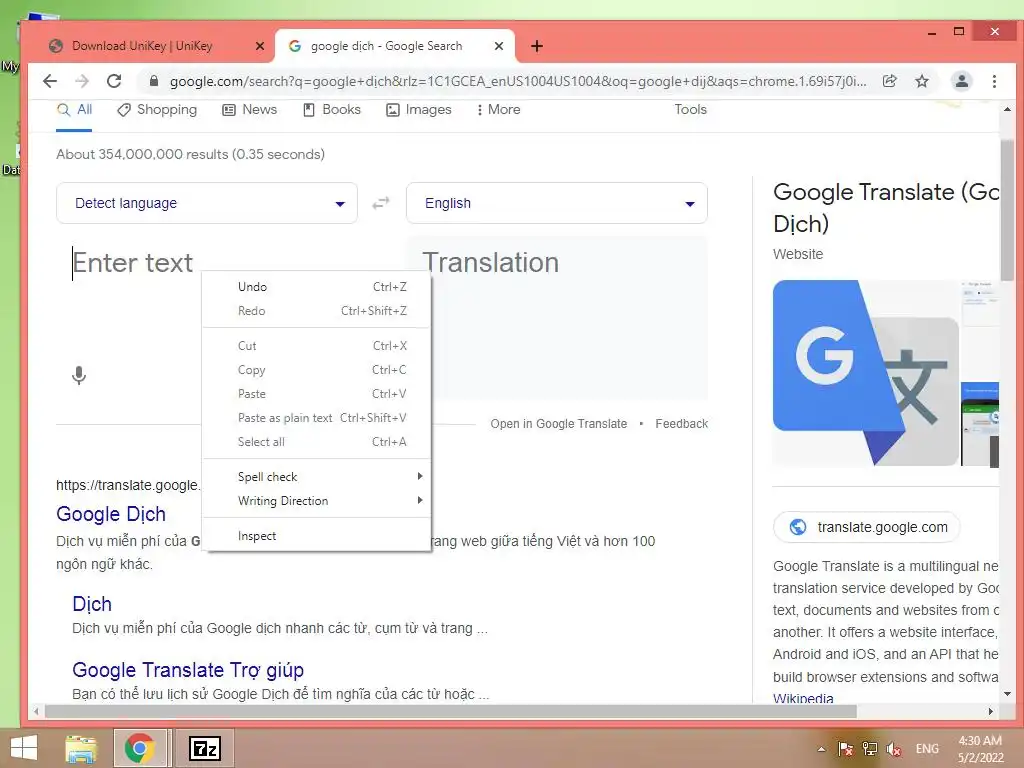Viewport: 1024px width, 768px height.
Task: Click the browser forward arrow
Action: [x=82, y=81]
